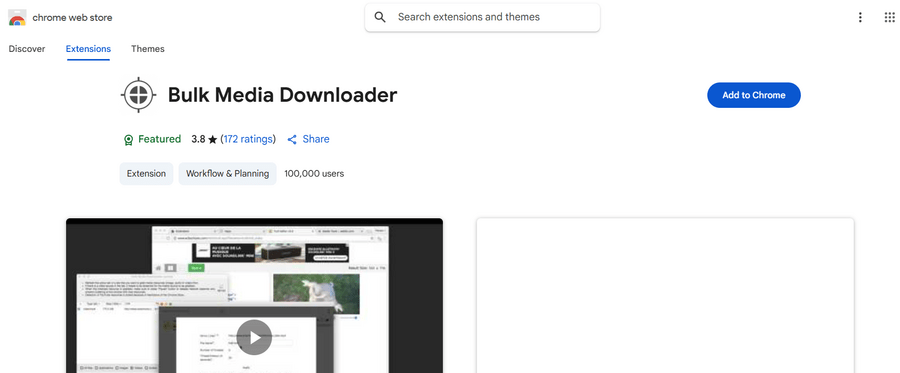Click the blank second preview card
The image size is (900, 373).
[665, 296]
